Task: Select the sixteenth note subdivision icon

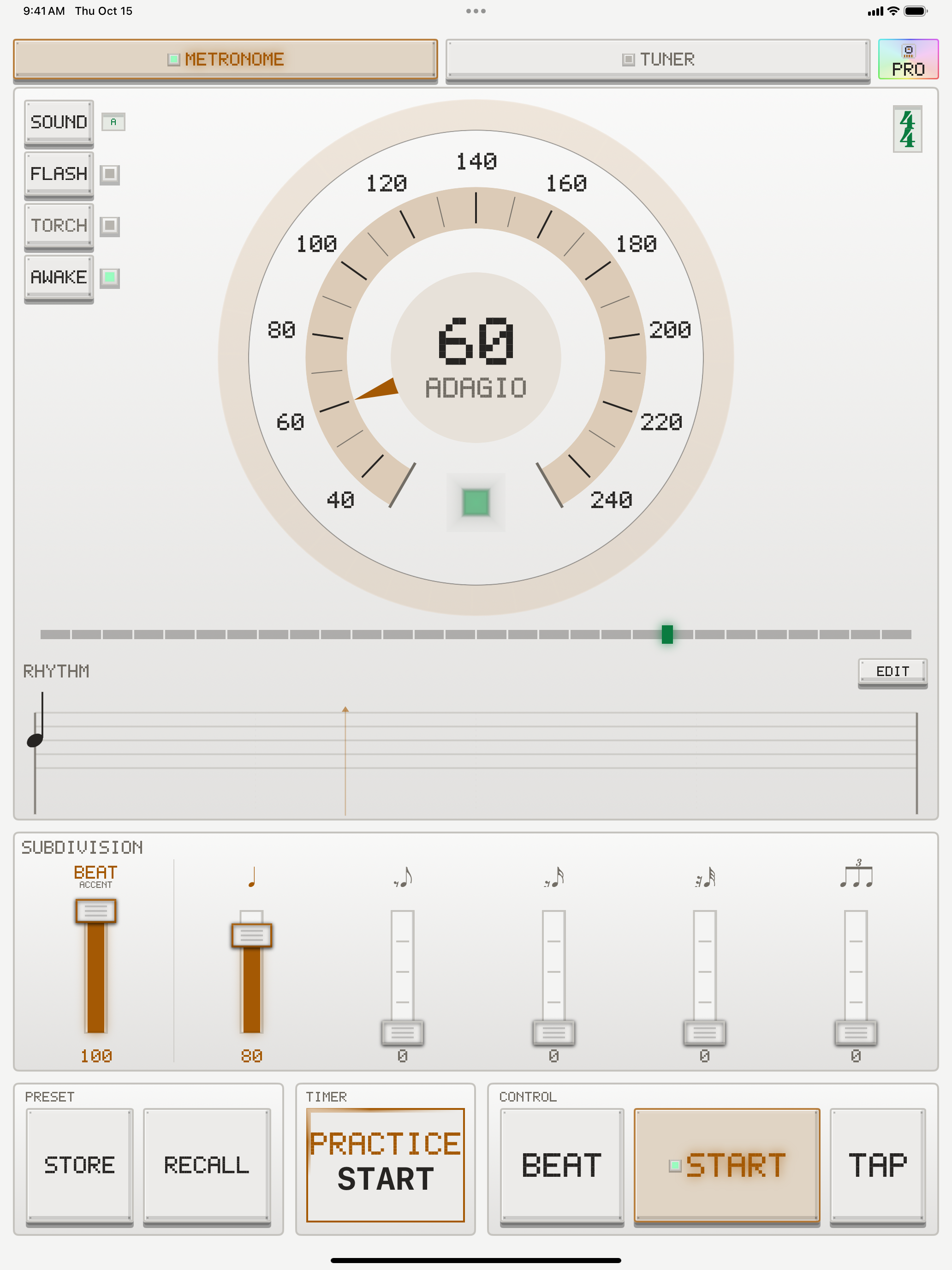Action: click(554, 877)
